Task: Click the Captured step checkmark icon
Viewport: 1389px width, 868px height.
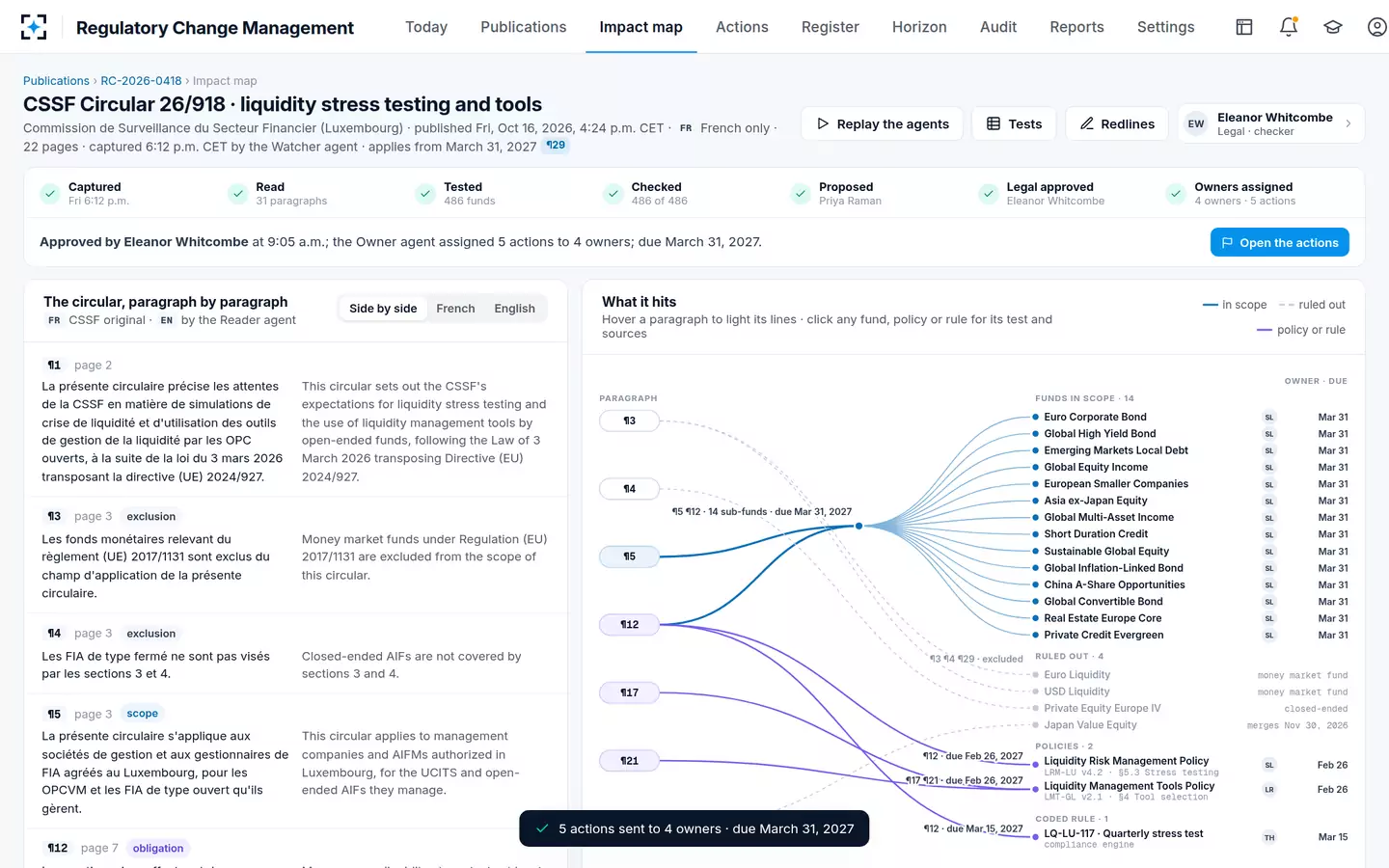Action: pyautogui.click(x=50, y=194)
